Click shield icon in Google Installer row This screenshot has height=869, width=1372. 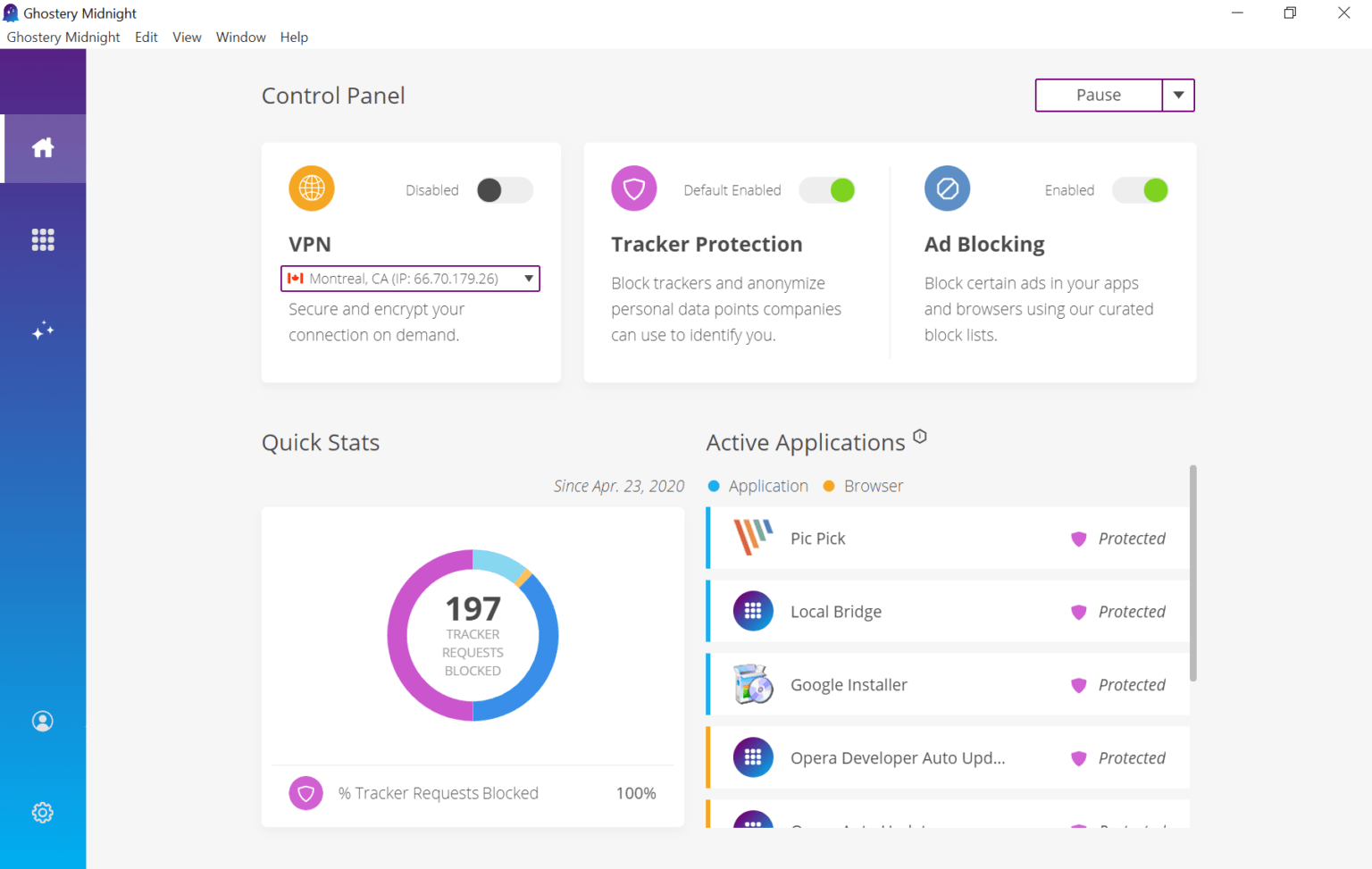click(1079, 685)
